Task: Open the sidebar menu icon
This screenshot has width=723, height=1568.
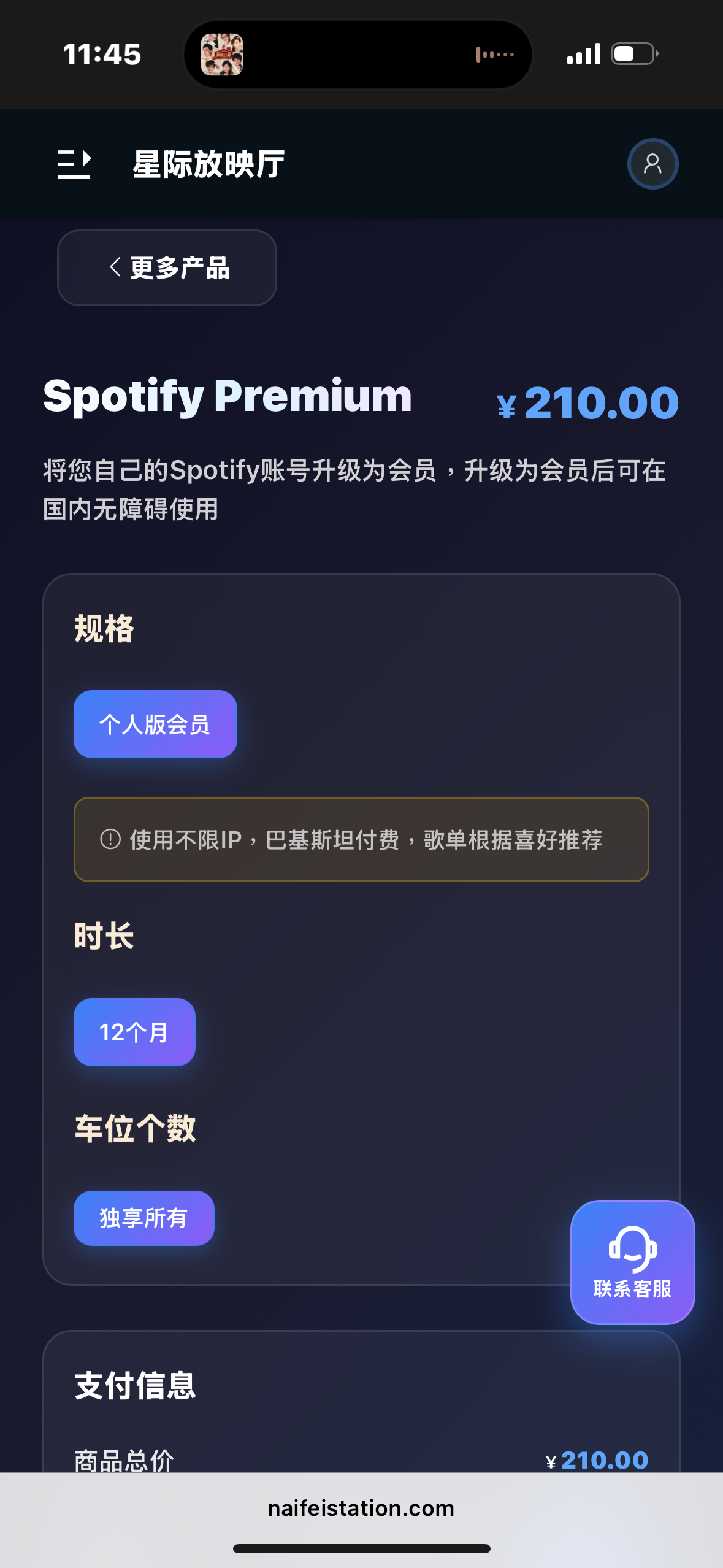Action: point(74,164)
